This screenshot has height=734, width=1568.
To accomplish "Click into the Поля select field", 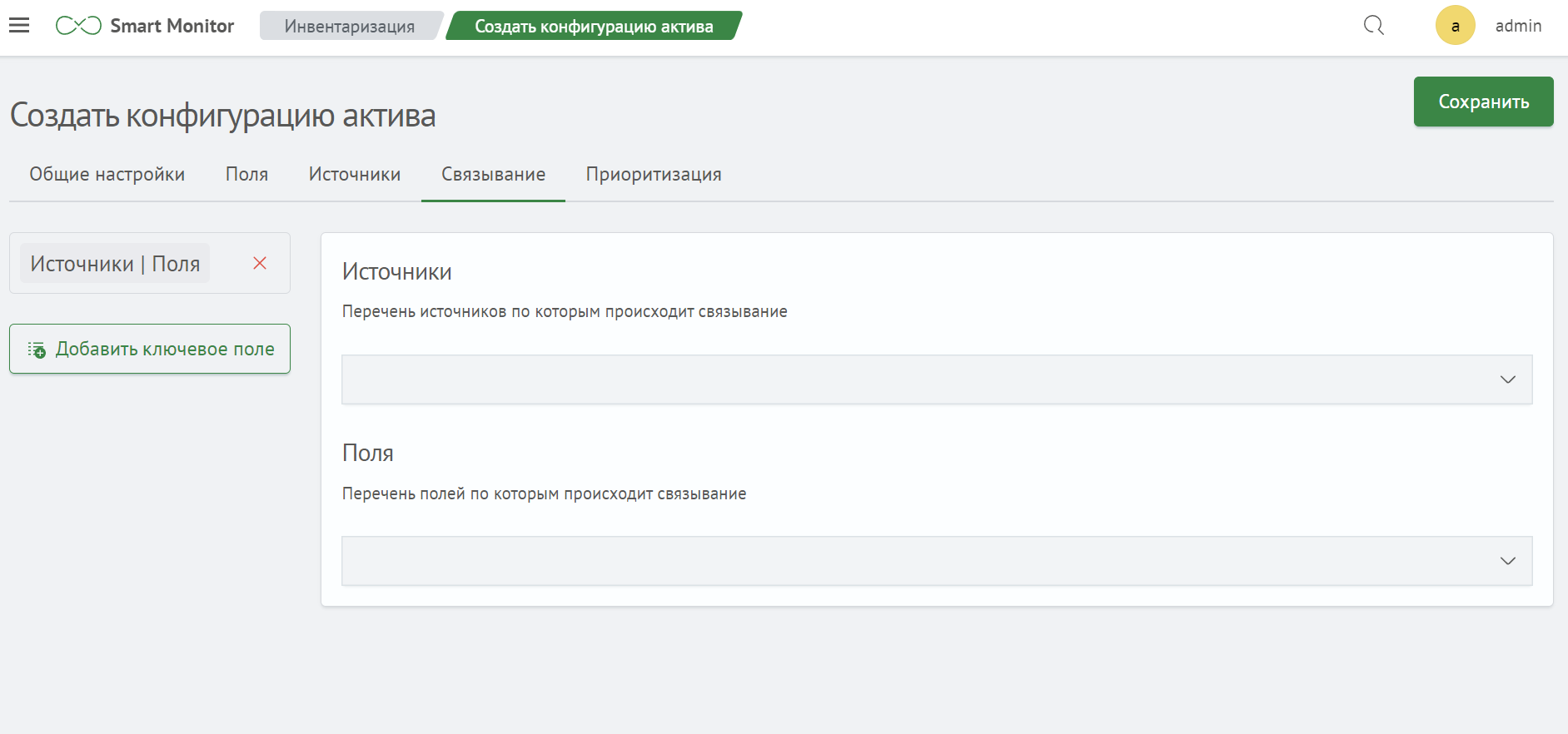I will pos(937,561).
